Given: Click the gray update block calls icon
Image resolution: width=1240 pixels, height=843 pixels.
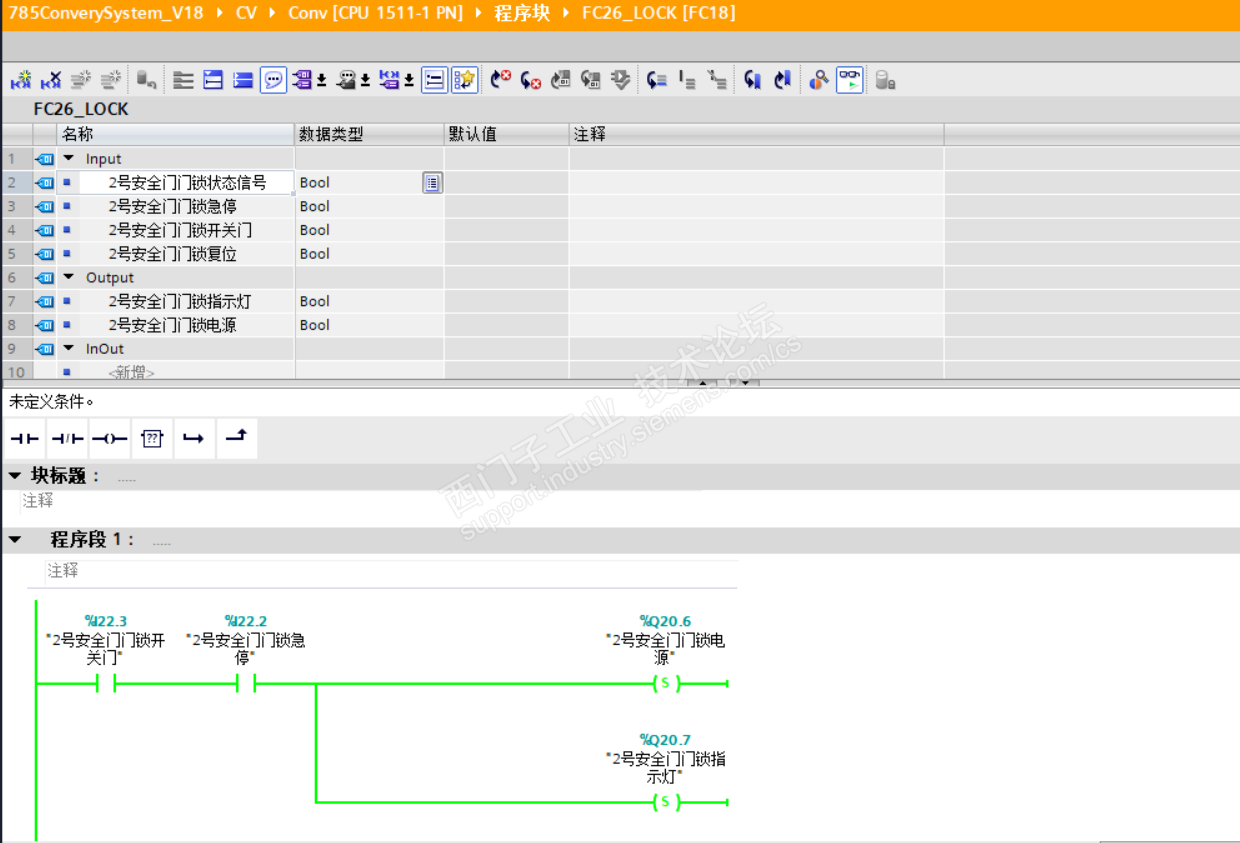Looking at the screenshot, I should coord(561,80).
